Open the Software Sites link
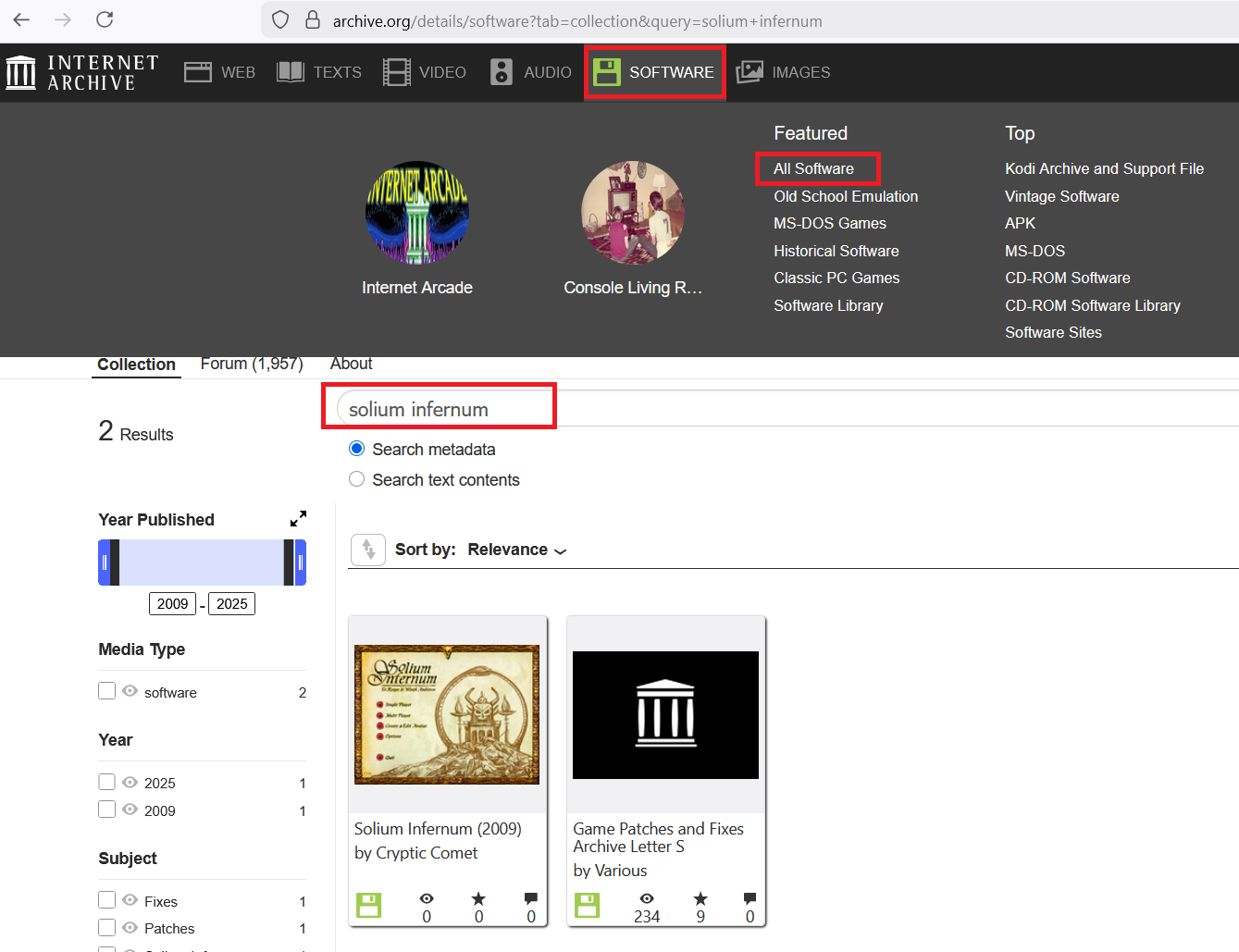This screenshot has width=1239, height=952. click(1054, 332)
